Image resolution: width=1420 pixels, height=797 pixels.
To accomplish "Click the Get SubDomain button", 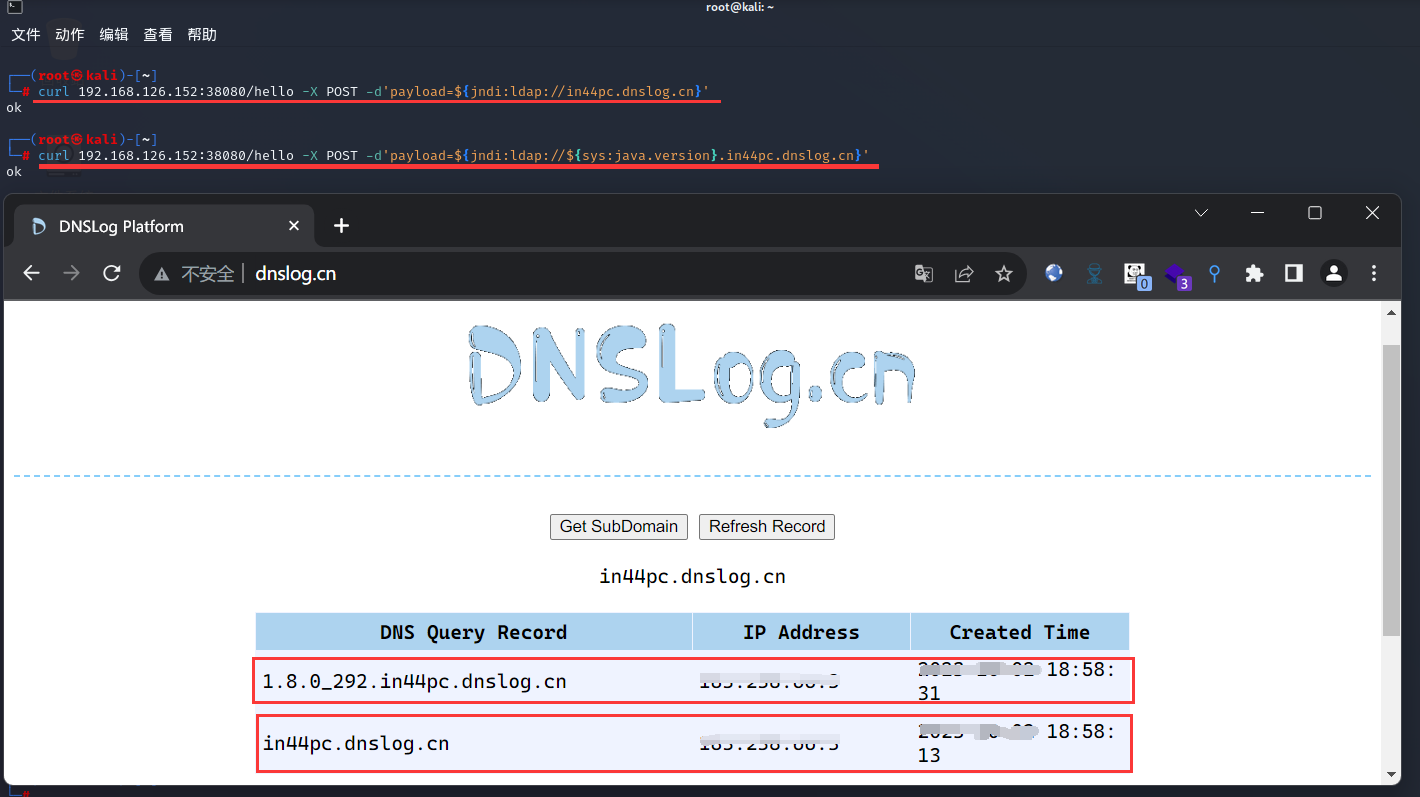I will point(619,527).
